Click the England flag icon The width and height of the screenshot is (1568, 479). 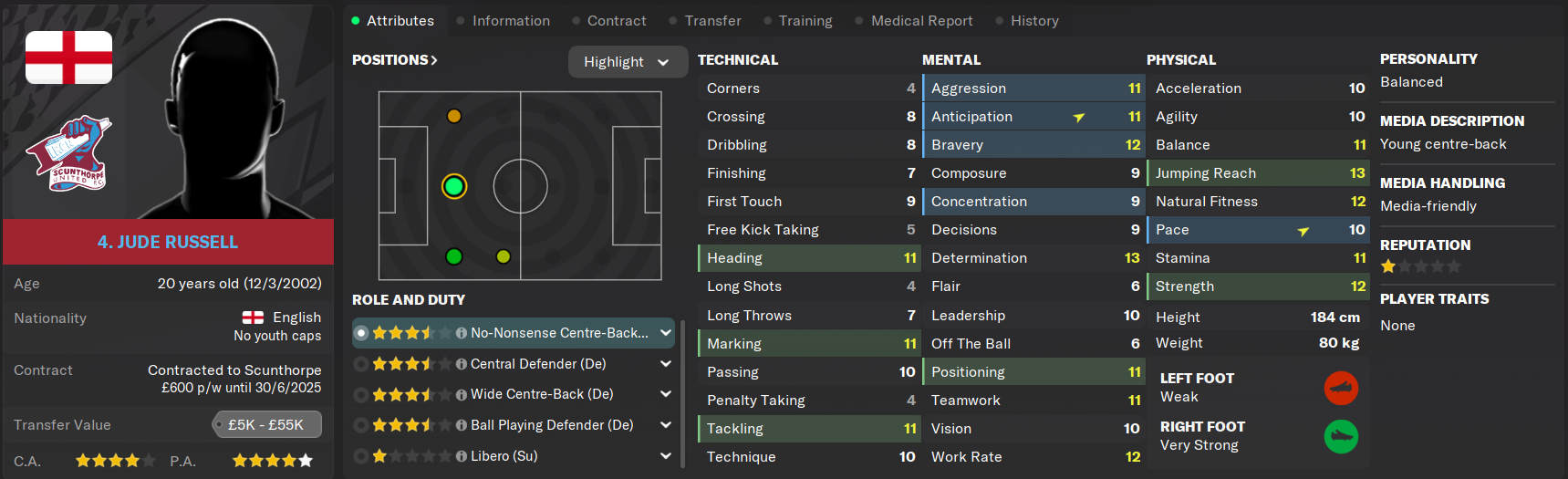[x=68, y=57]
